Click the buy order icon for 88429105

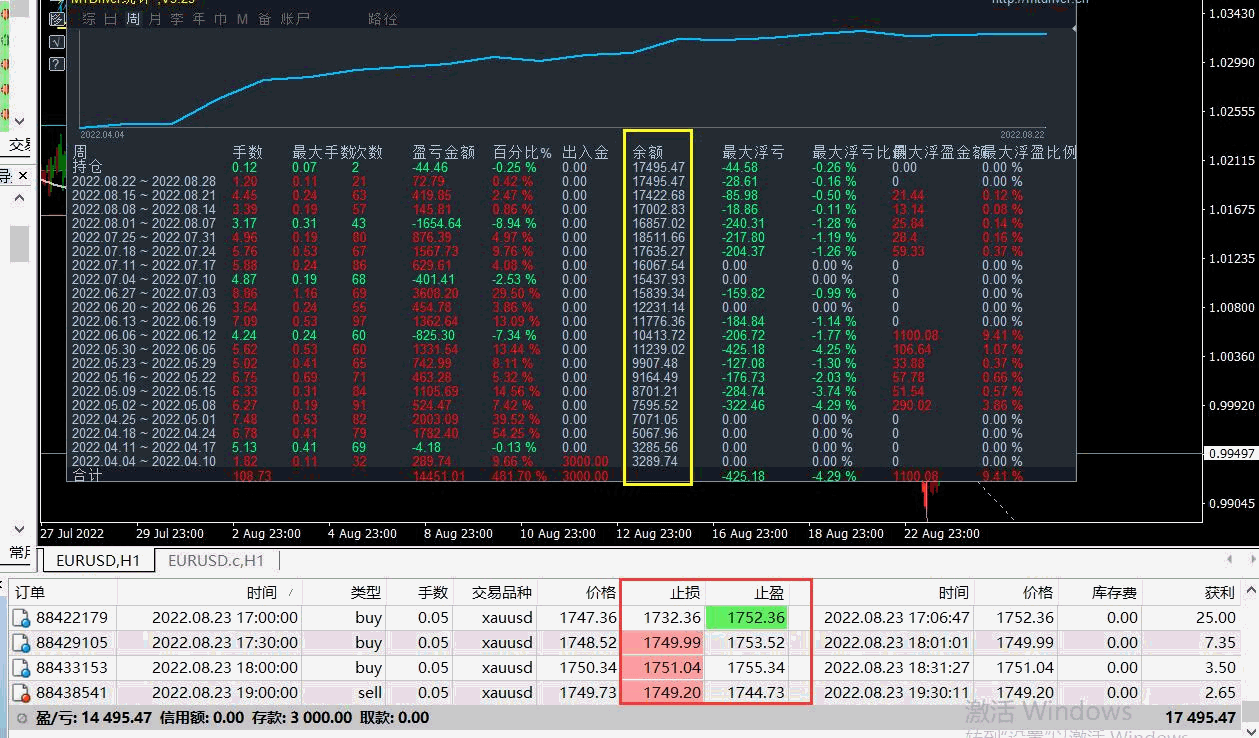(x=21, y=643)
